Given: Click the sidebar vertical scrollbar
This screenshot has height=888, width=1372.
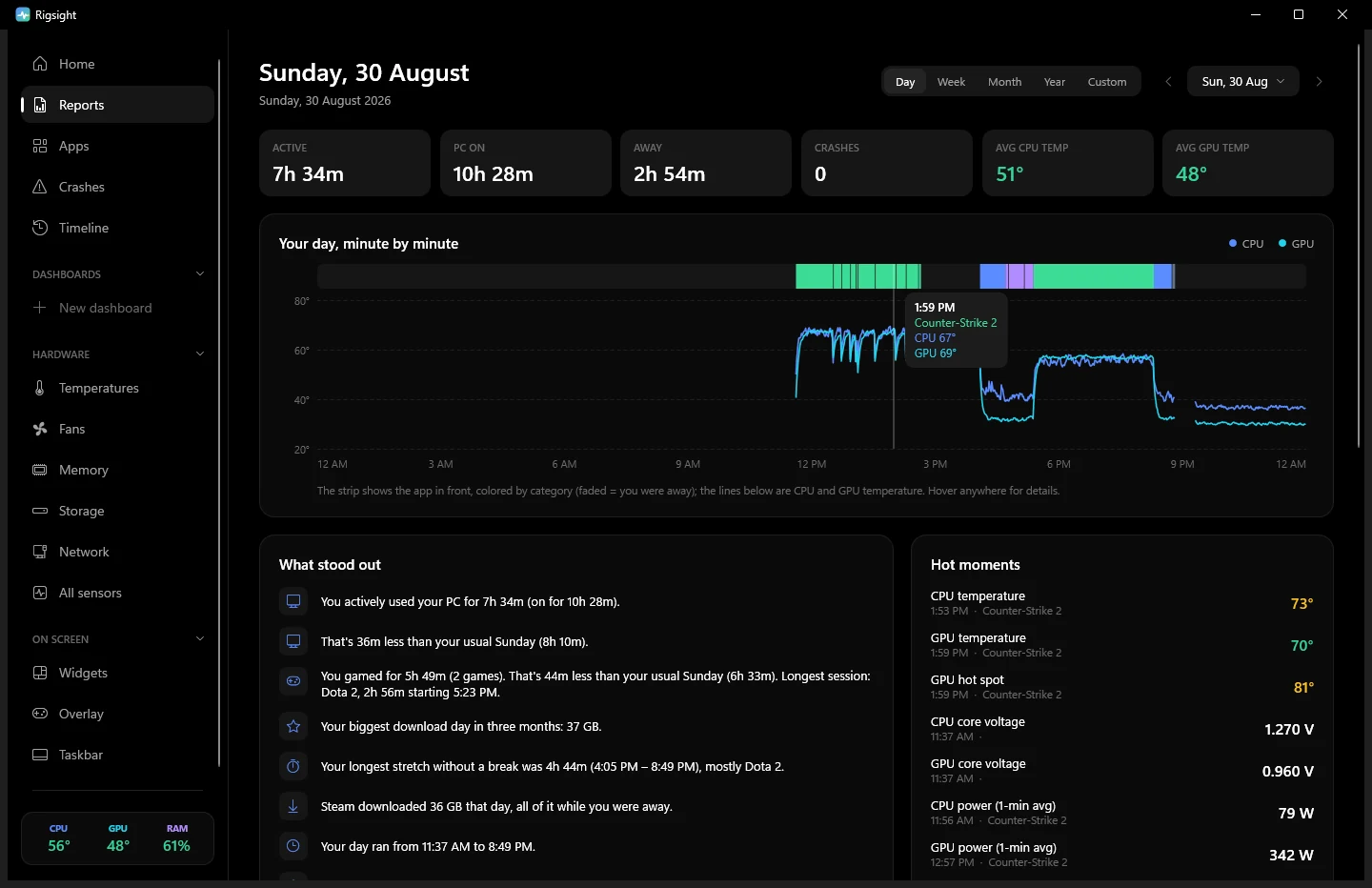Looking at the screenshot, I should [219, 412].
